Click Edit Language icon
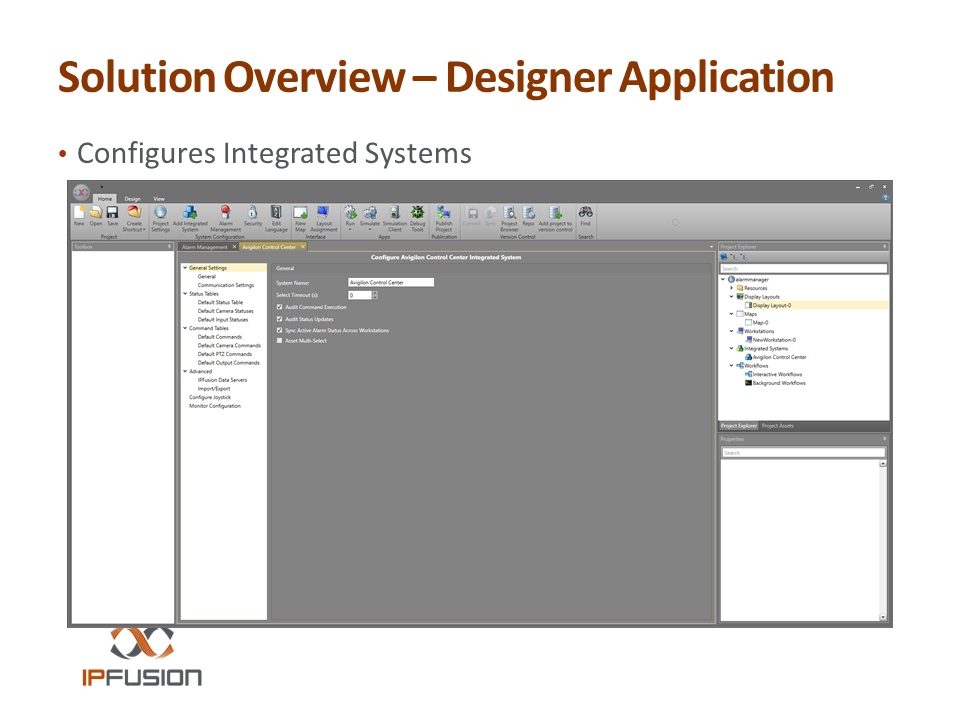This screenshot has width=960, height=720. click(x=276, y=212)
